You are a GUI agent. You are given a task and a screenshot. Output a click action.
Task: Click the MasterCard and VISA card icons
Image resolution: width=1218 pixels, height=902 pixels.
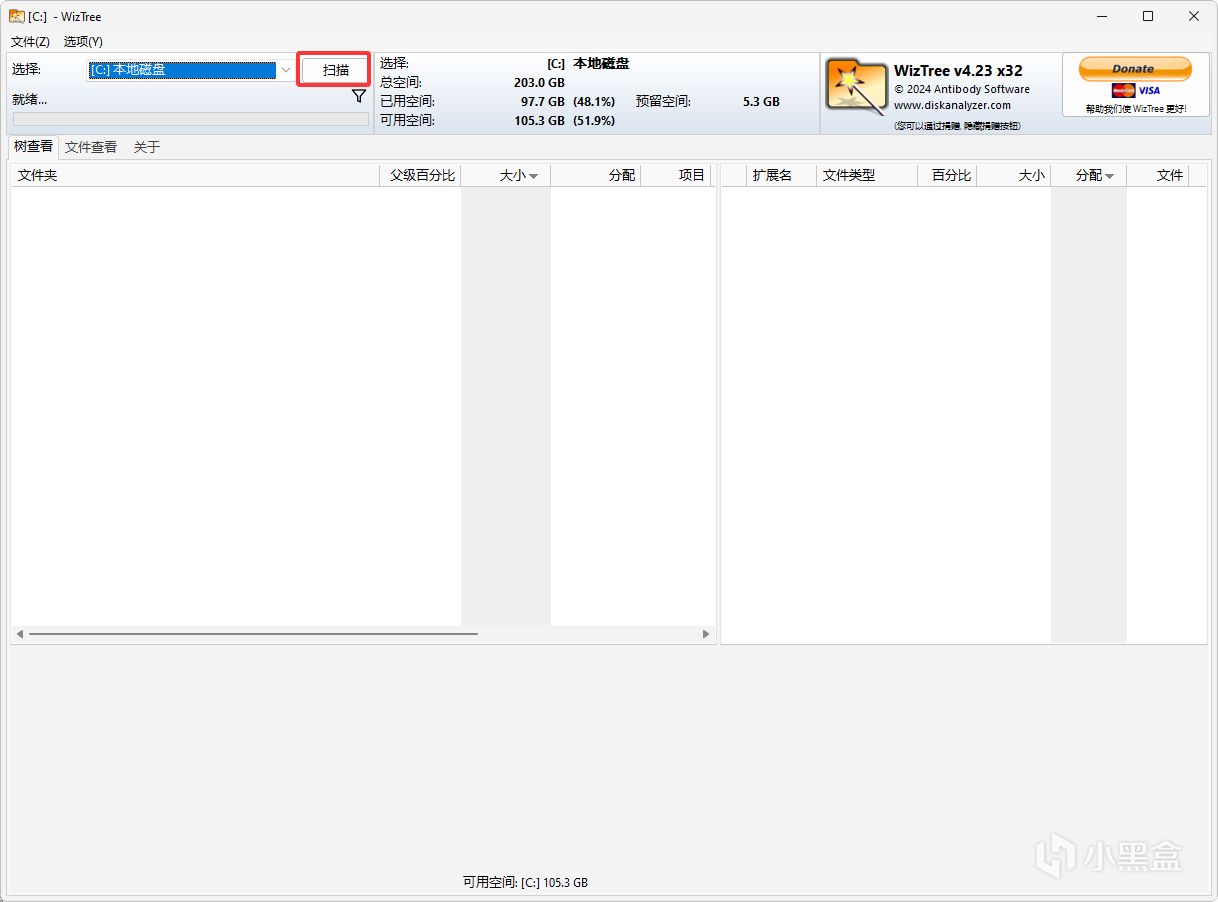tap(1136, 91)
